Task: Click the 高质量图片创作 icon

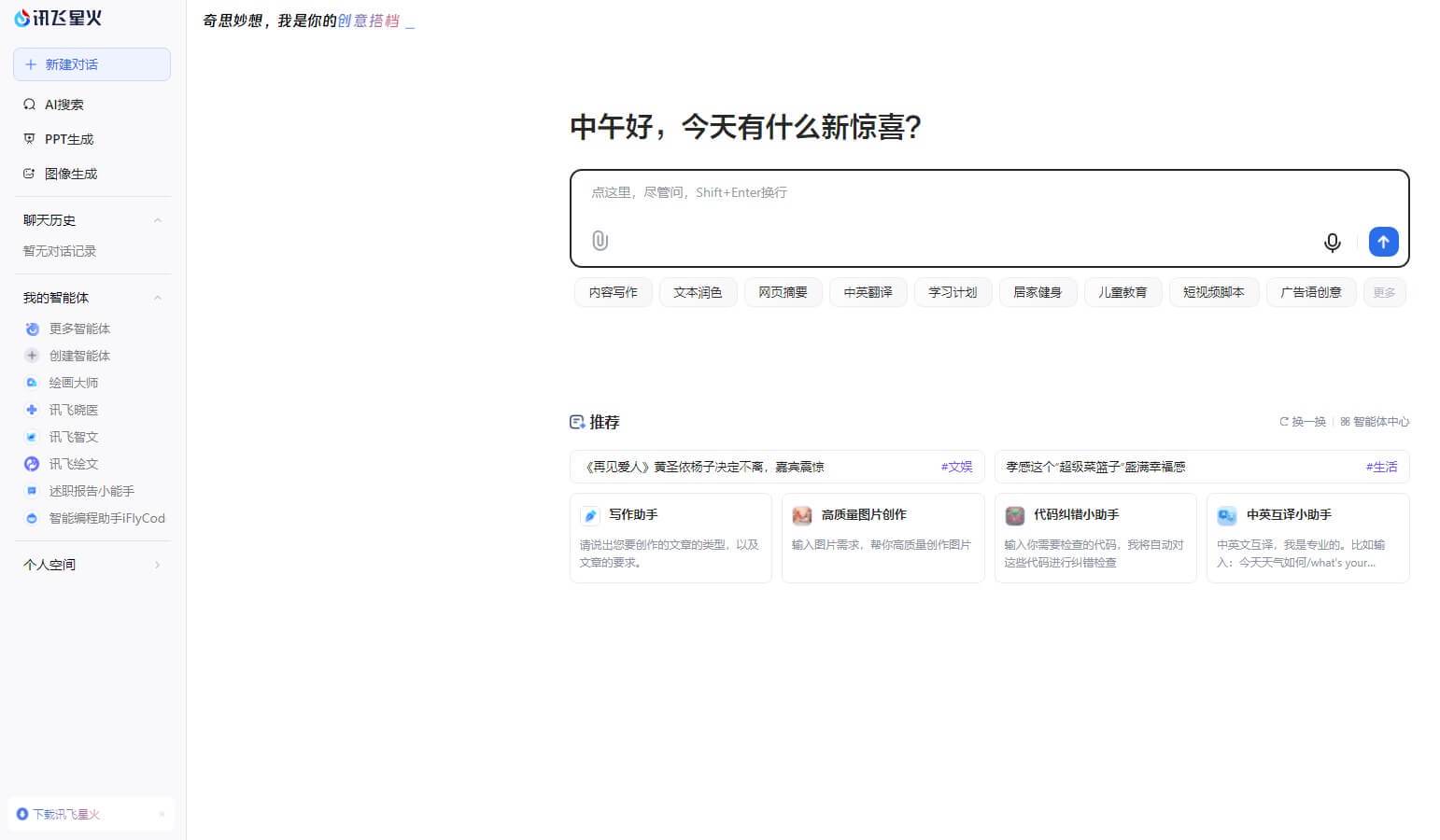Action: tap(802, 515)
